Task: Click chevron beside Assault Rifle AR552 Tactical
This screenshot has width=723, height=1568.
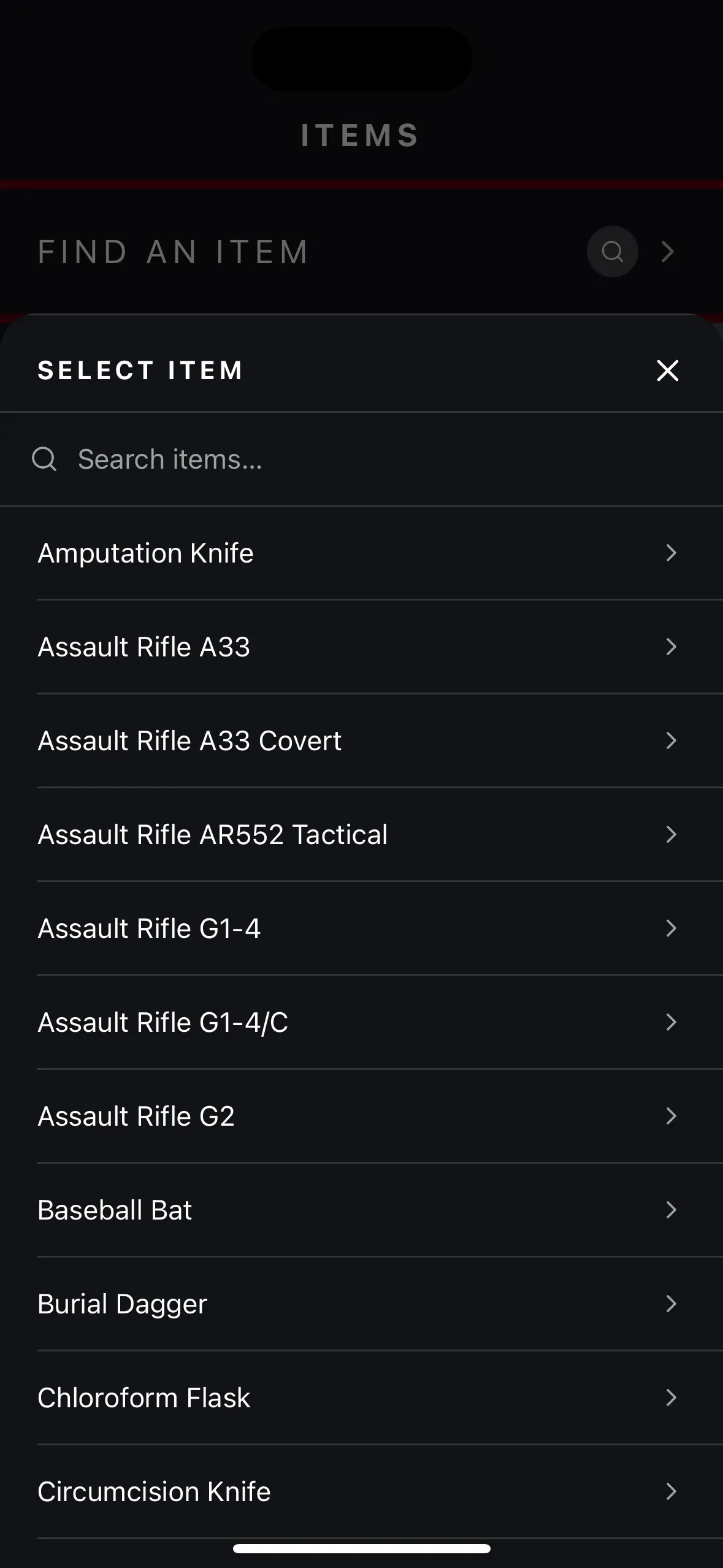Action: click(671, 834)
